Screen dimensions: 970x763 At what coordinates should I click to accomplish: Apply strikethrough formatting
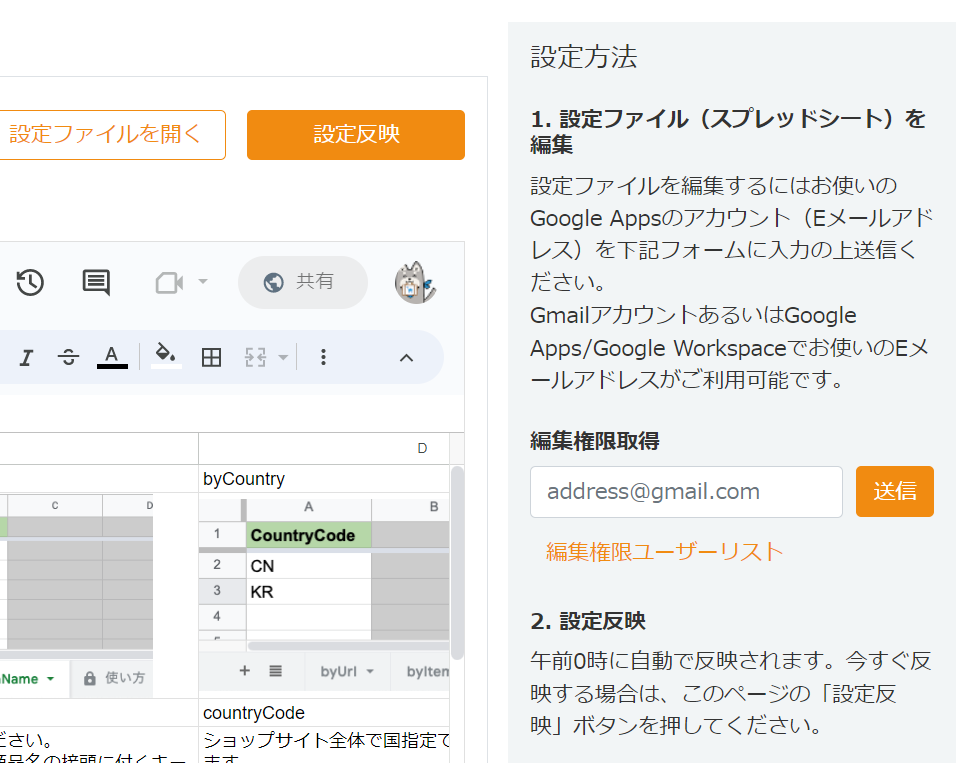click(x=68, y=357)
